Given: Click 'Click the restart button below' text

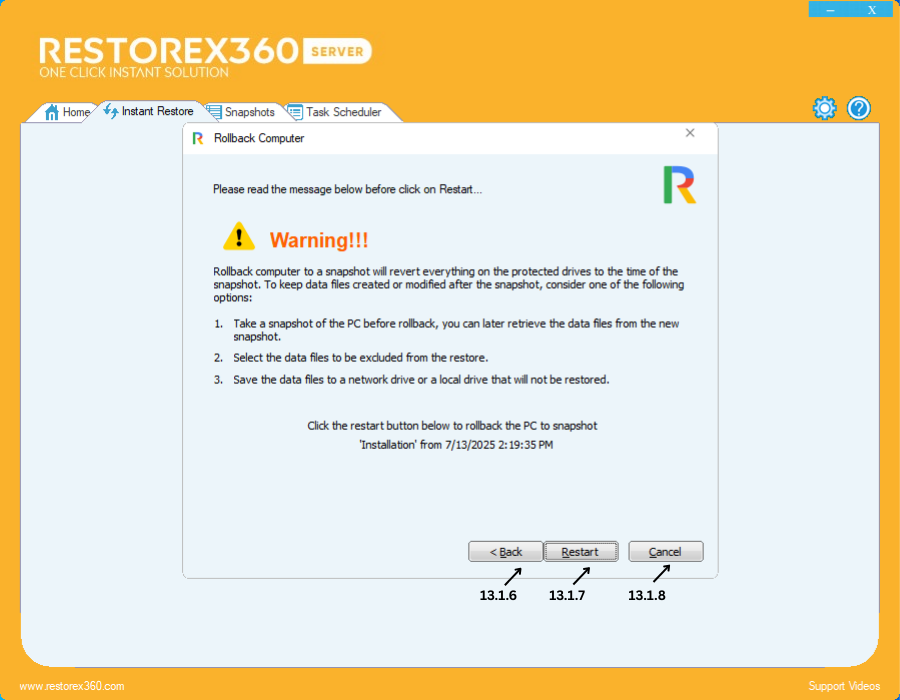Looking at the screenshot, I should [x=452, y=426].
